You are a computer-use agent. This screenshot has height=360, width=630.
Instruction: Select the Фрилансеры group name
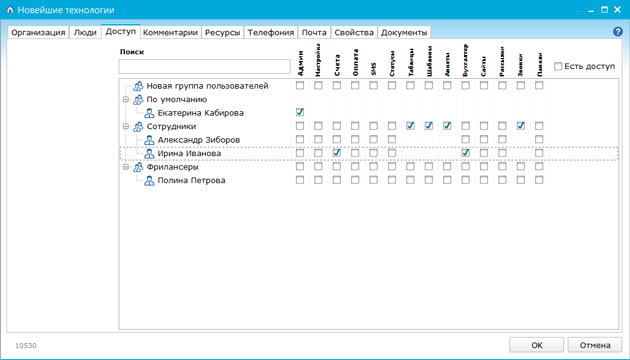(172, 167)
